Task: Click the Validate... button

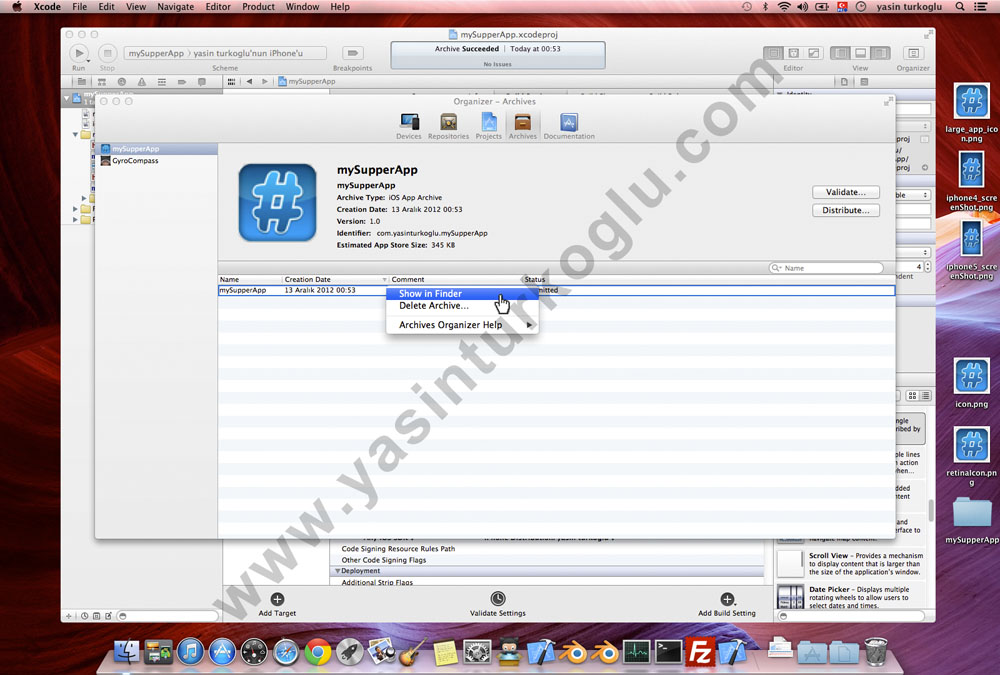Action: [x=846, y=192]
